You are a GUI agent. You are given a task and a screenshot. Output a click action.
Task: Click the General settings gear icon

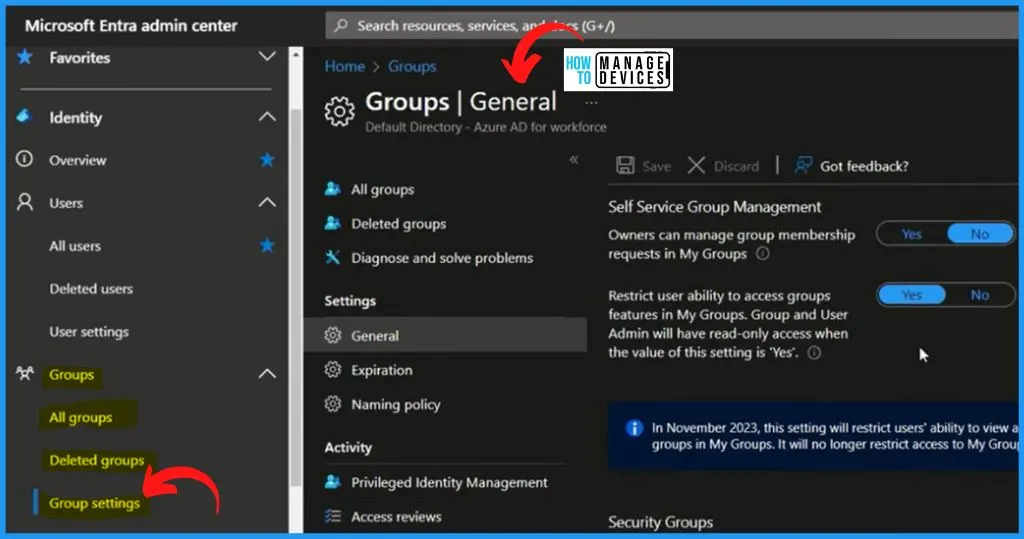333,335
